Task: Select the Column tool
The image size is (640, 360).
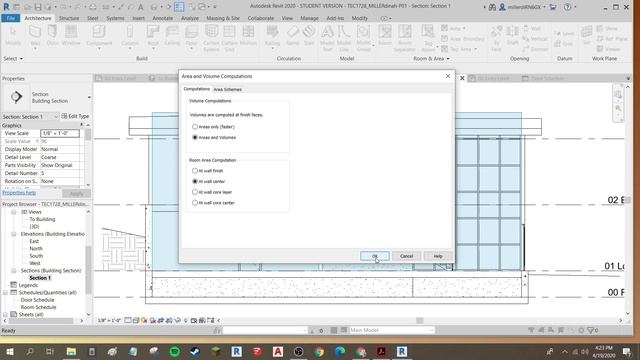Action: tap(130, 37)
